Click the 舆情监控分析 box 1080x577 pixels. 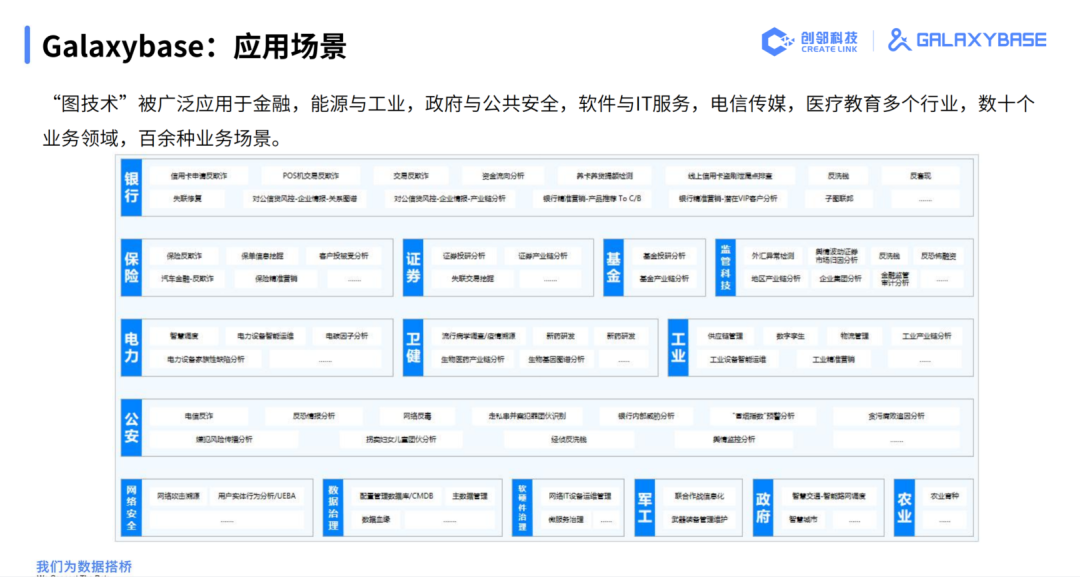(x=734, y=439)
